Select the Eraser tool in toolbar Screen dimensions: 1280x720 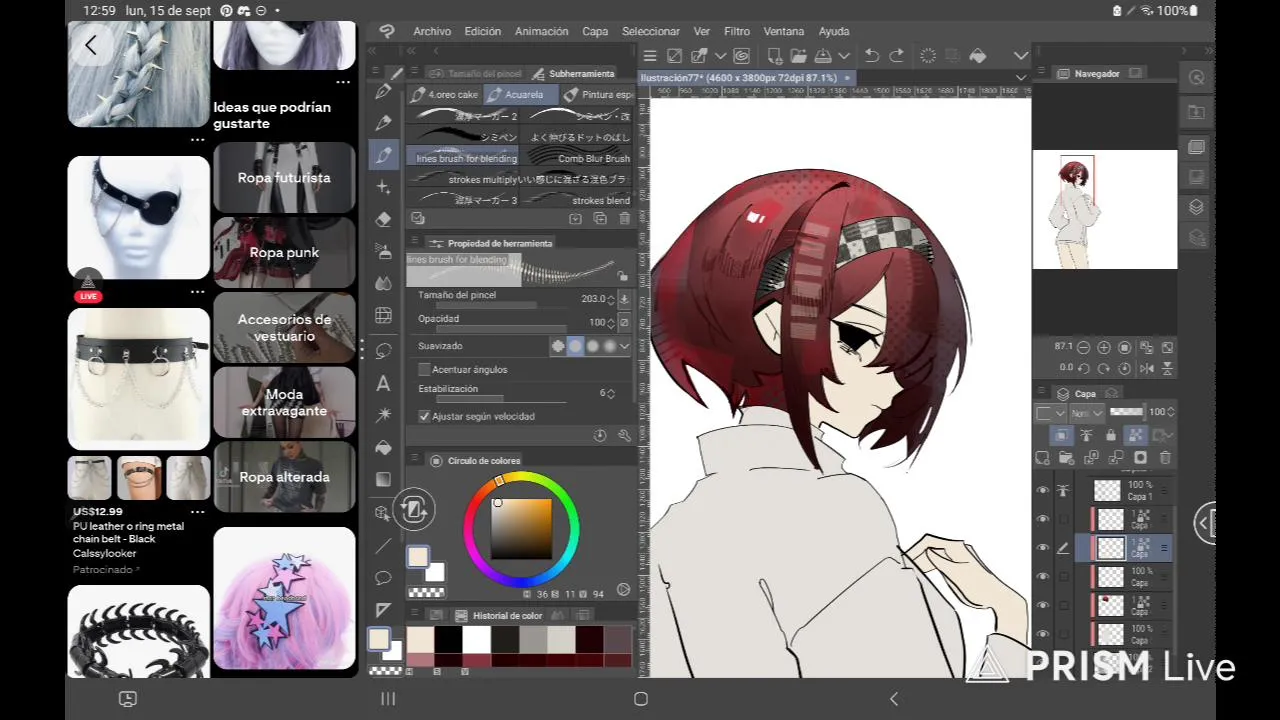coord(383,219)
